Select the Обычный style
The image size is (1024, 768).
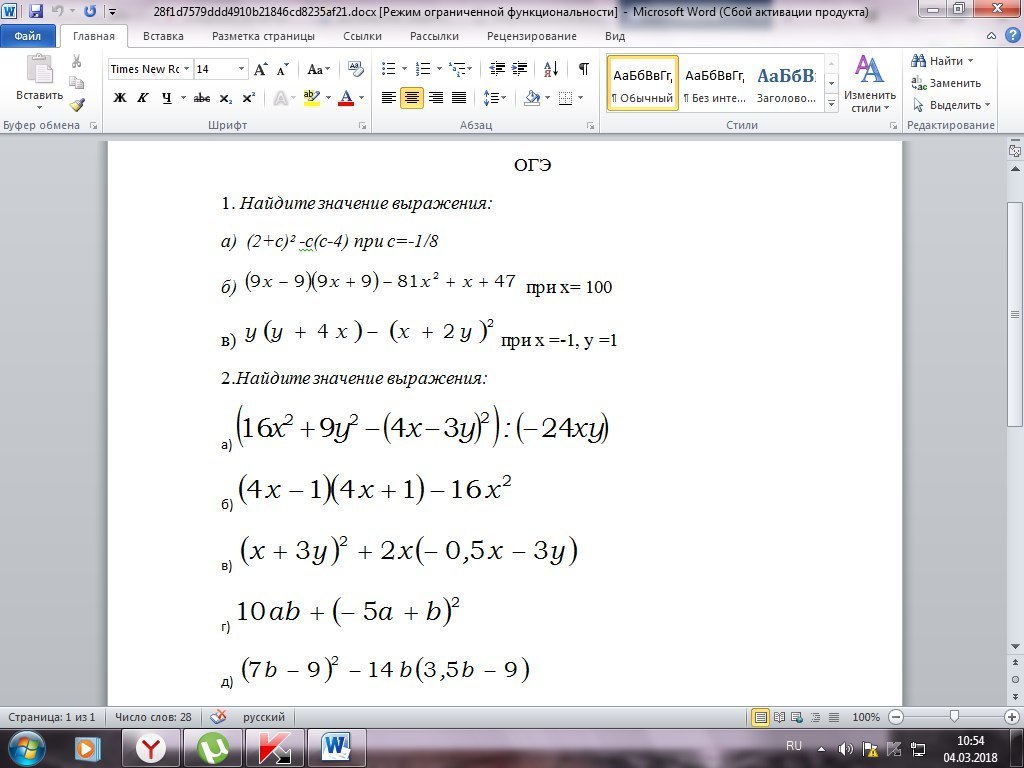641,82
